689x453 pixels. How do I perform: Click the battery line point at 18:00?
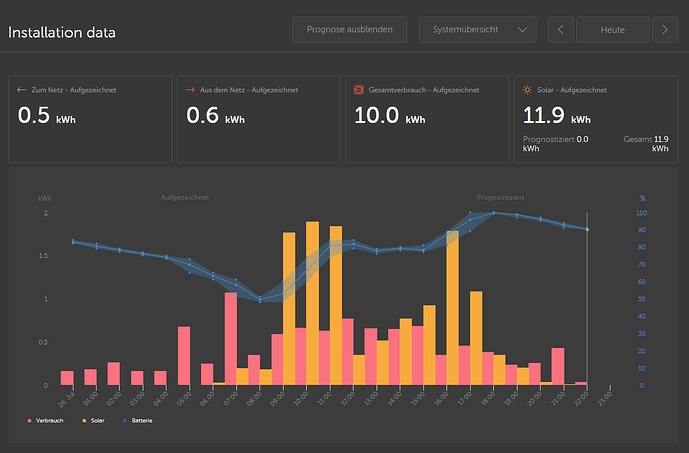(x=493, y=213)
